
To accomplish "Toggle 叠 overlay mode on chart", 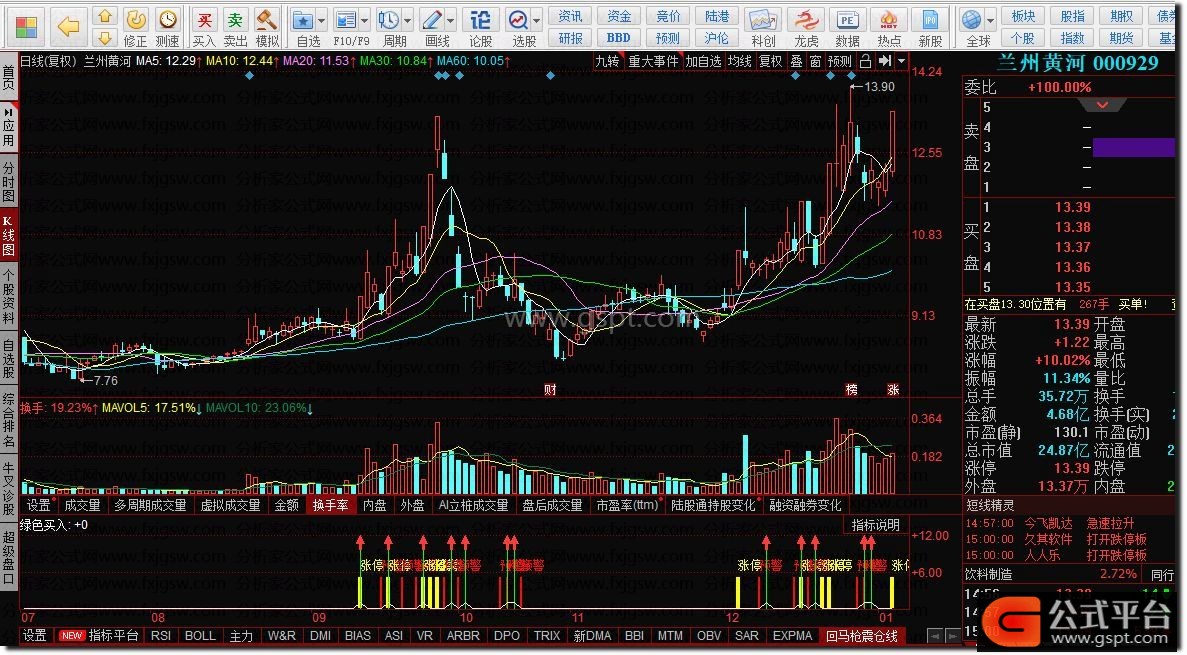I will click(x=796, y=61).
